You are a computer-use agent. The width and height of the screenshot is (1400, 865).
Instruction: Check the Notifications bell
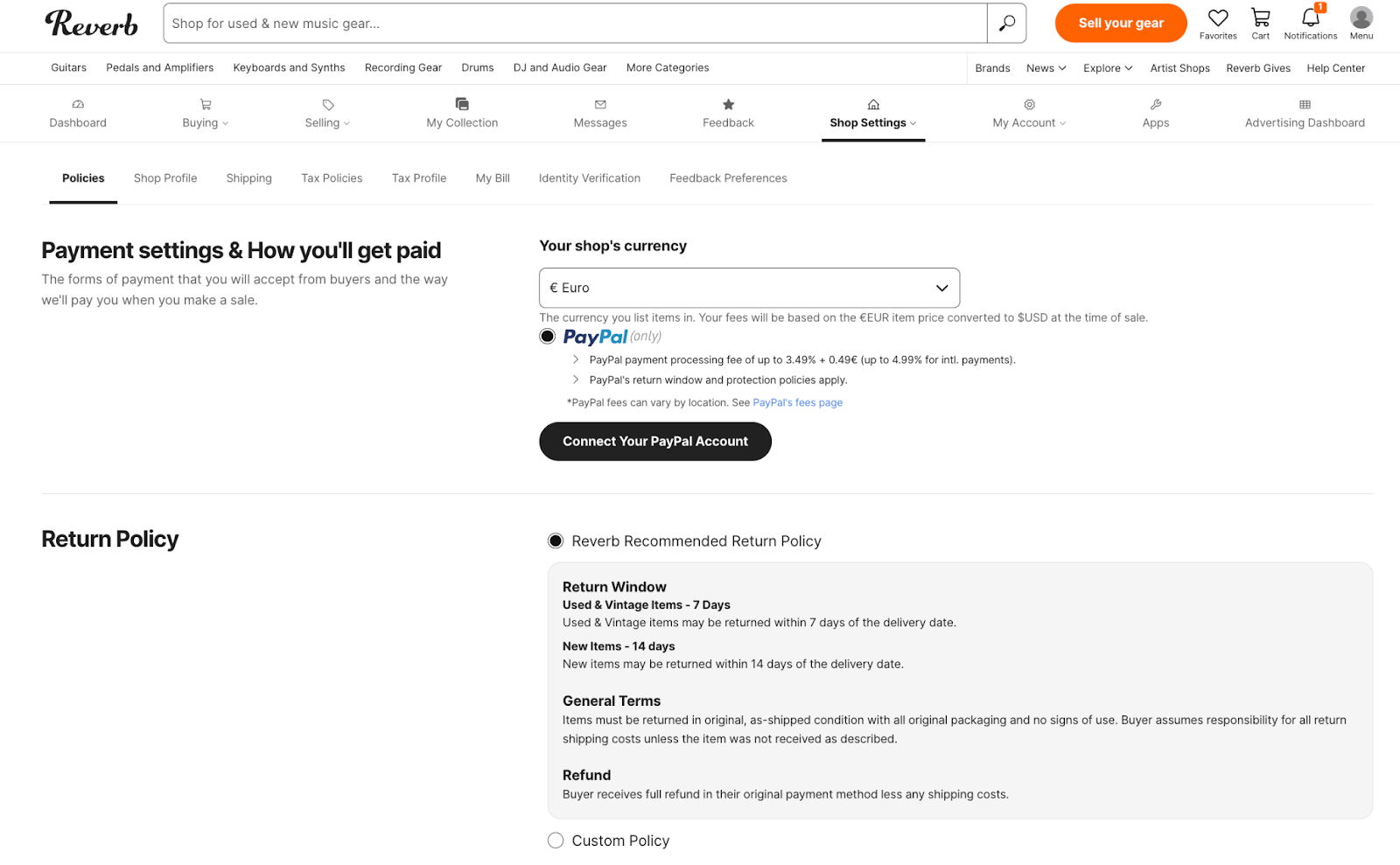pyautogui.click(x=1309, y=18)
